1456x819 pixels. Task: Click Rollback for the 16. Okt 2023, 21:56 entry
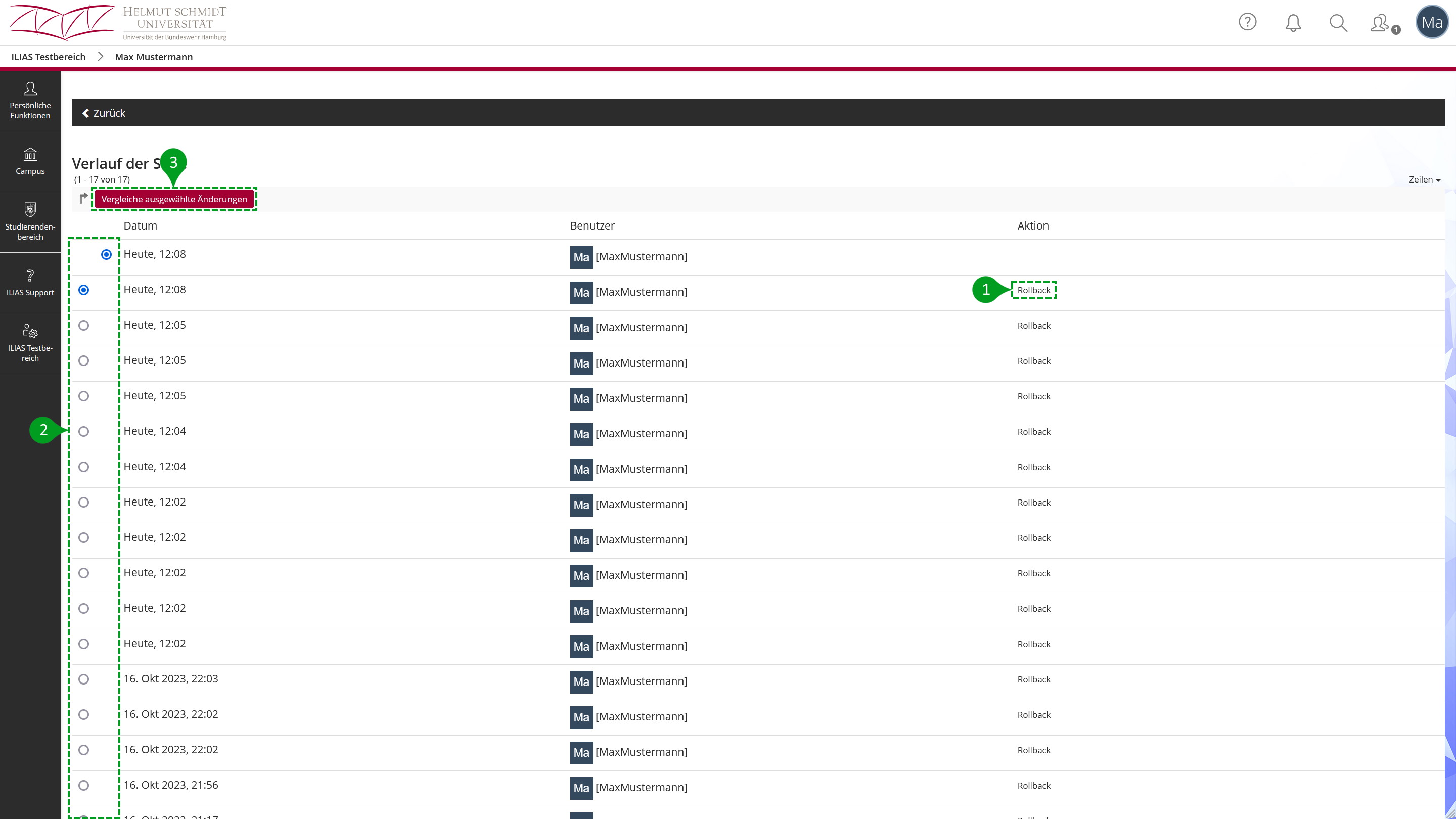1034,786
